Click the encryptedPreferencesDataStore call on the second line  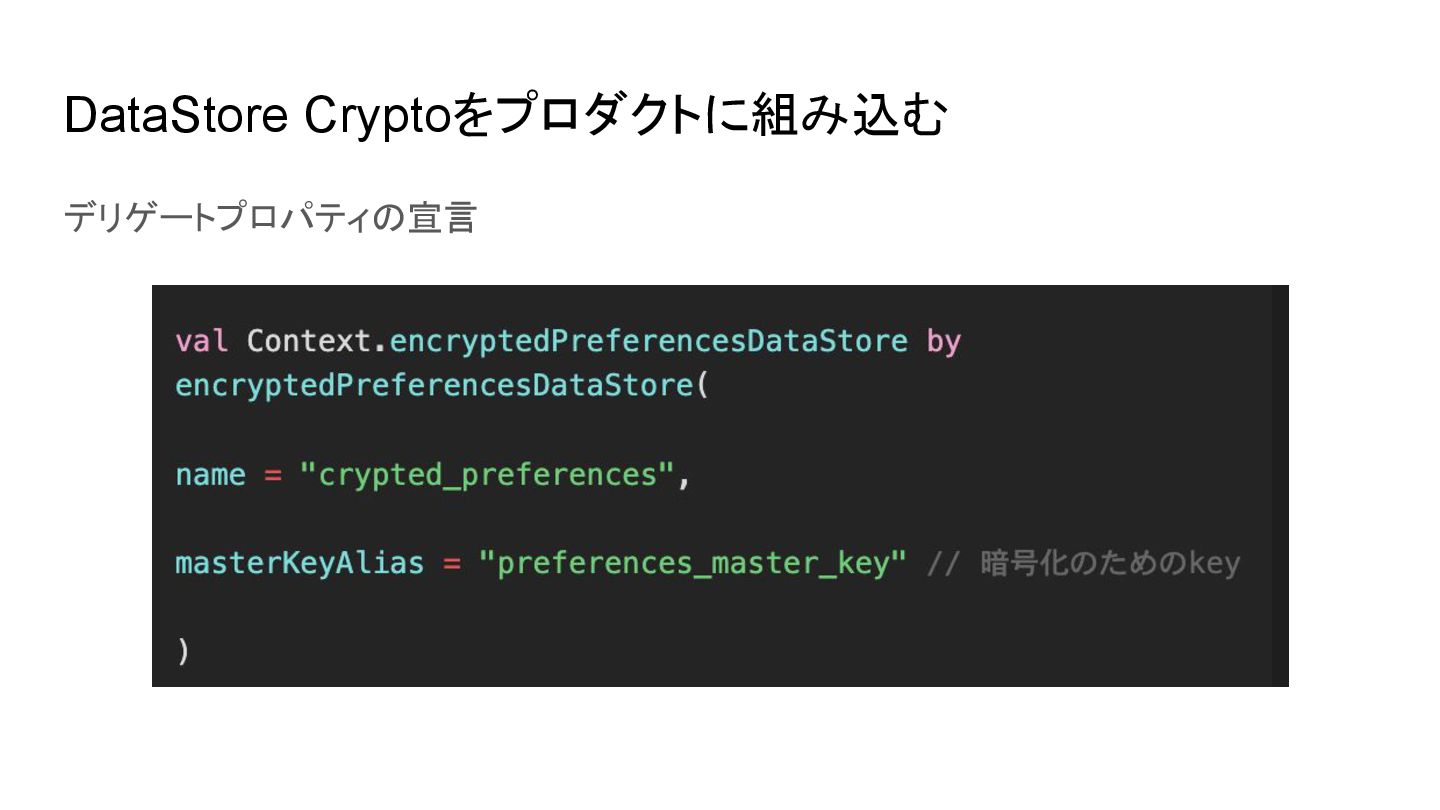point(434,385)
